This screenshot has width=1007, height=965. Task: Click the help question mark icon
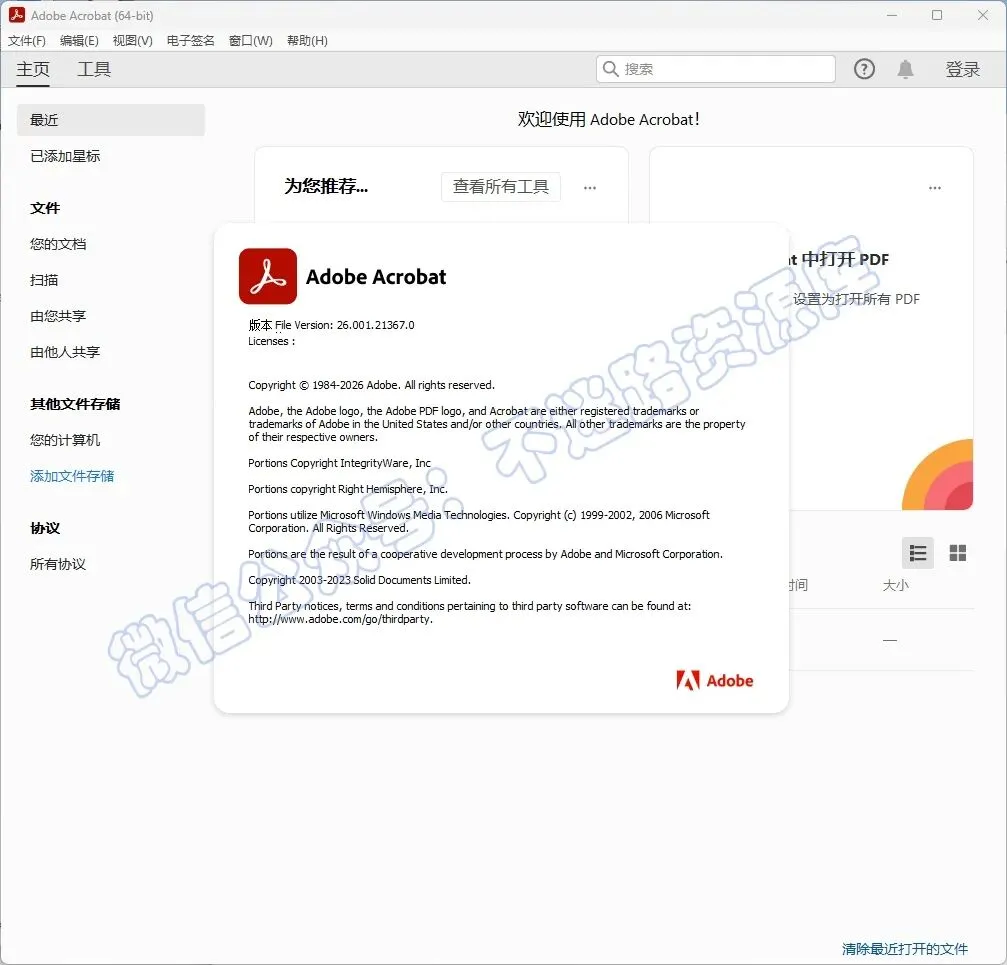click(864, 69)
